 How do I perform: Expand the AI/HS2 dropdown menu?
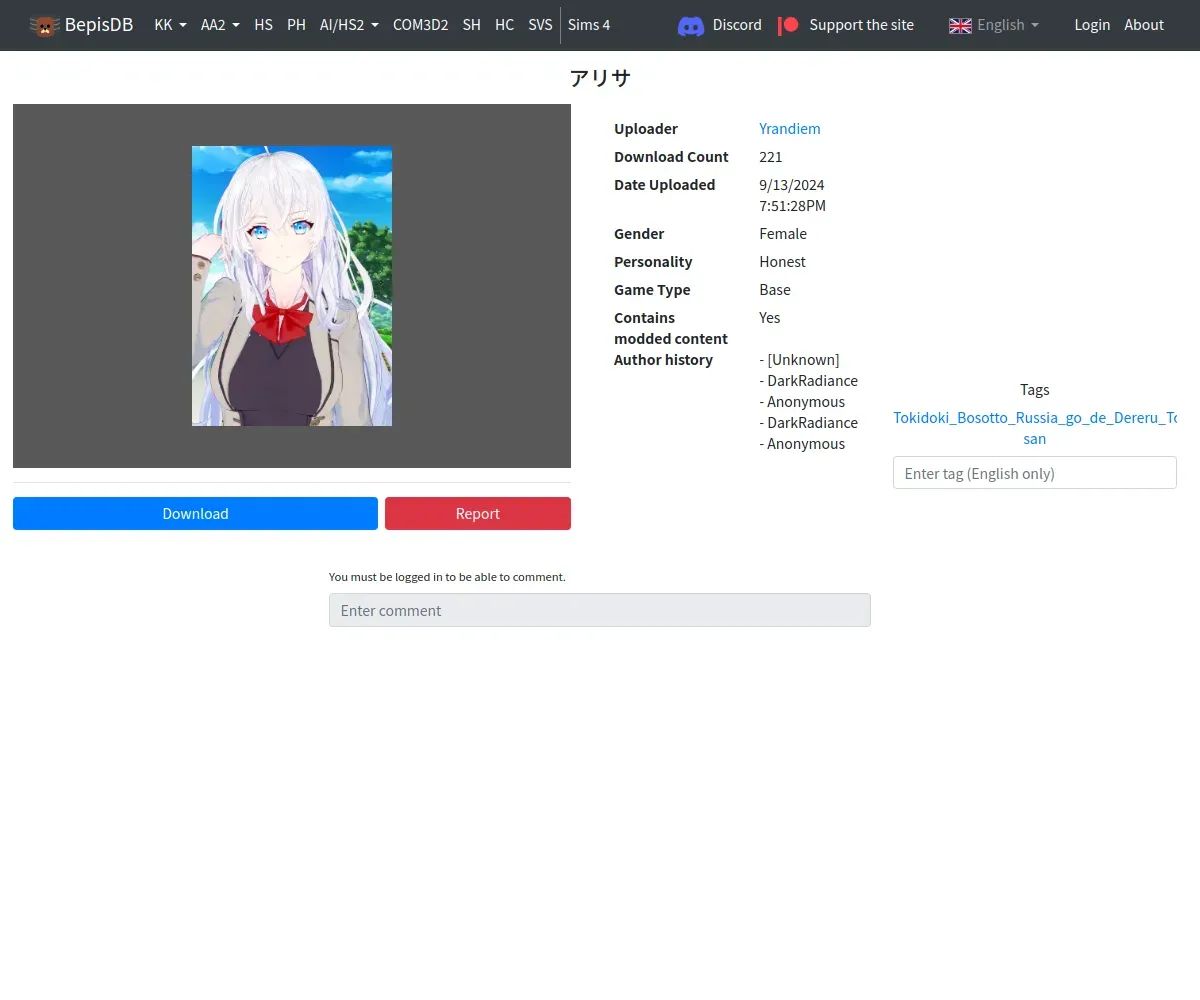(349, 25)
